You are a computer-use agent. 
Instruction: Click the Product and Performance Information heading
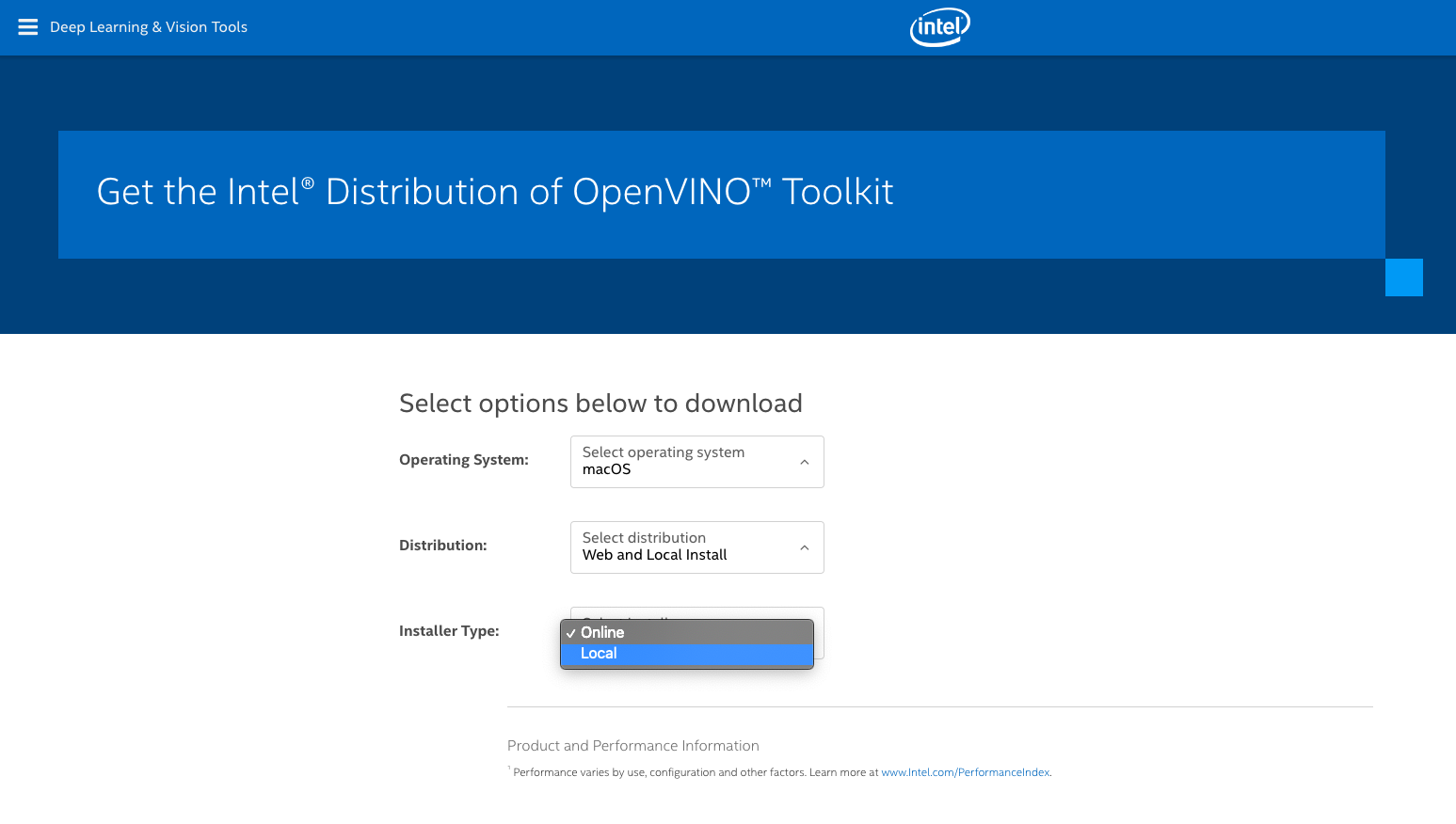(632, 745)
